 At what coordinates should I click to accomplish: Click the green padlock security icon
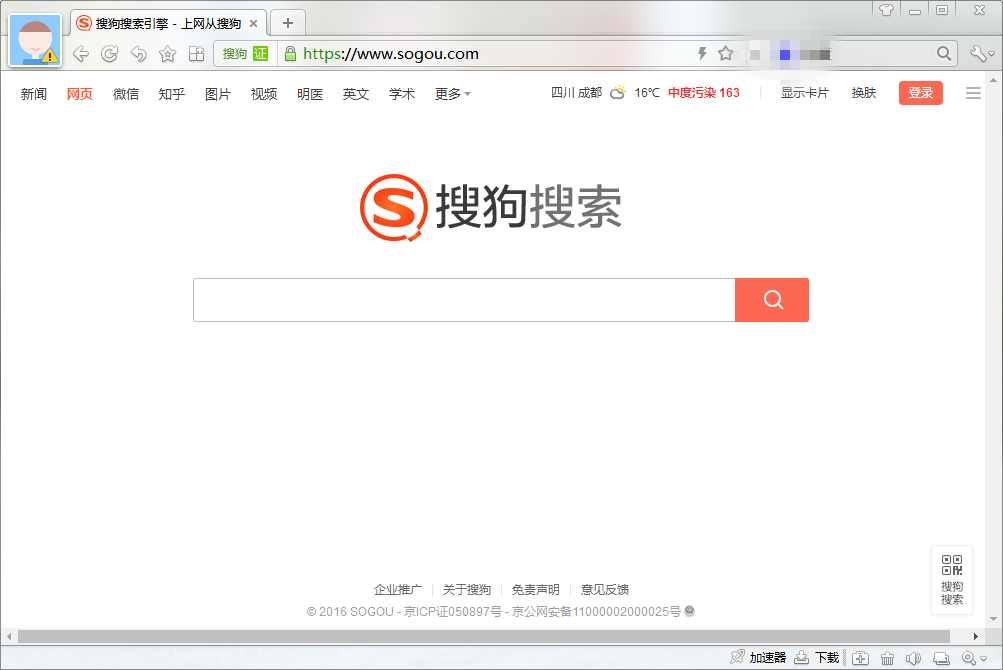[x=290, y=54]
